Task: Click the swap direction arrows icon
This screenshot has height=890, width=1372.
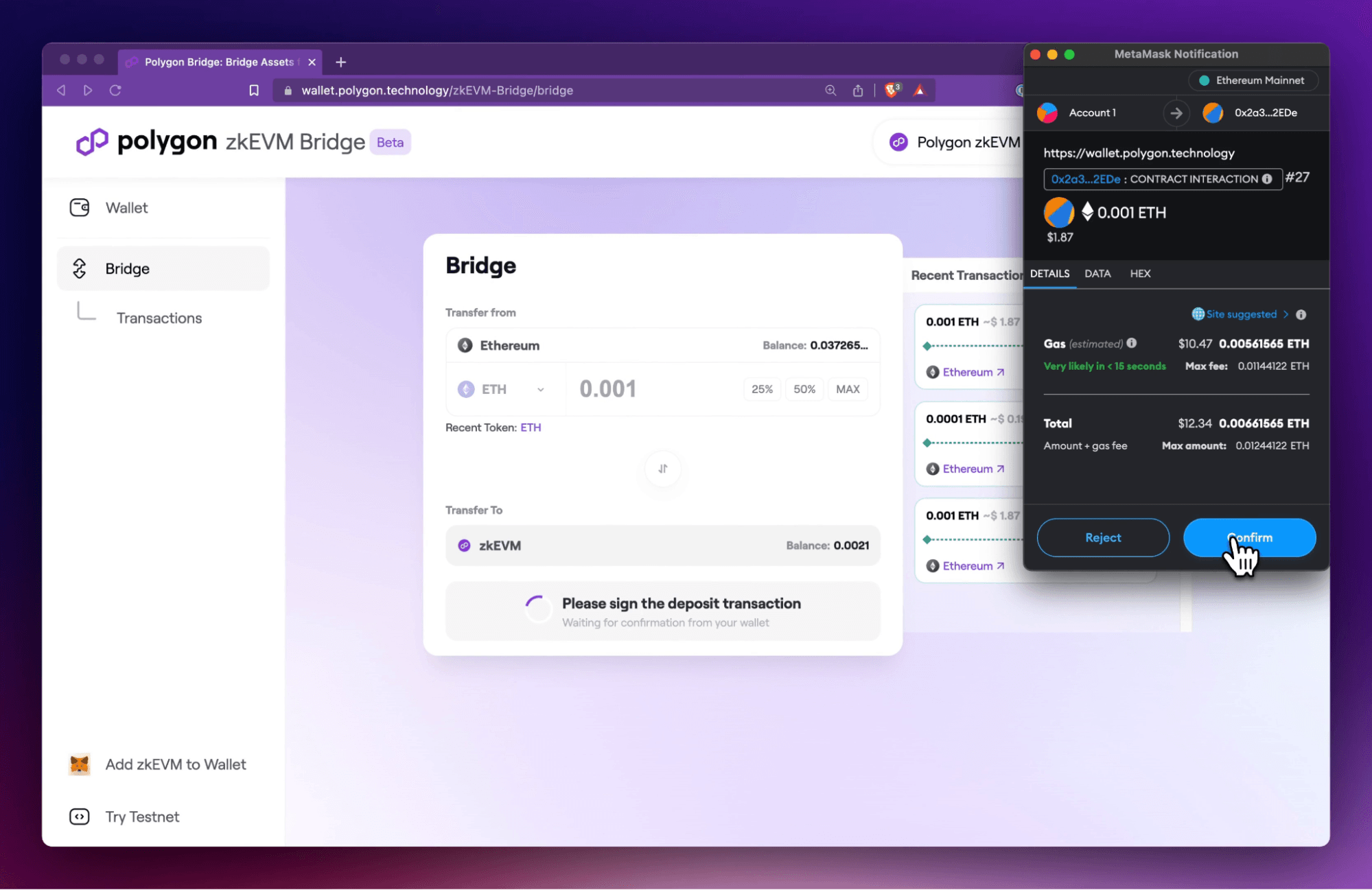Action: tap(662, 469)
